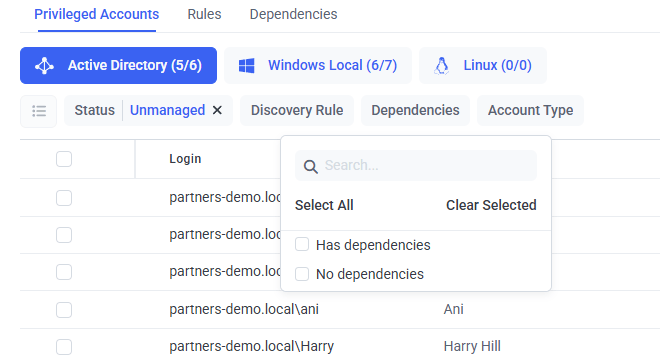Check the Has dependencies option
Image resolution: width=660 pixels, height=364 pixels.
(x=302, y=244)
